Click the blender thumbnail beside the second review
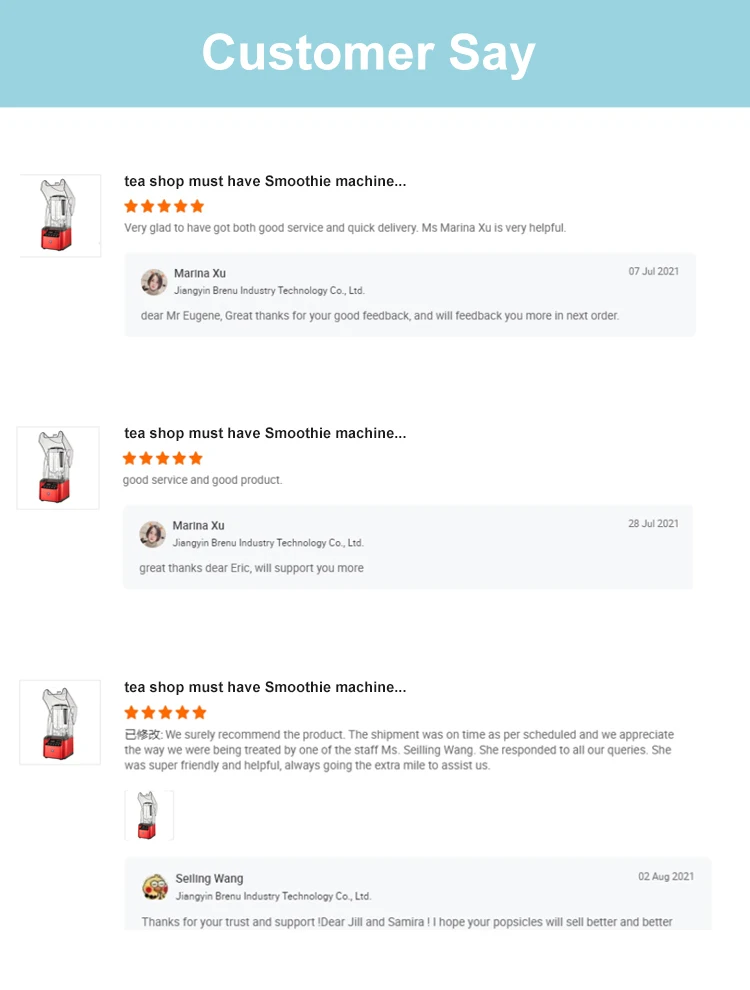Image resolution: width=750 pixels, height=990 pixels. click(58, 468)
